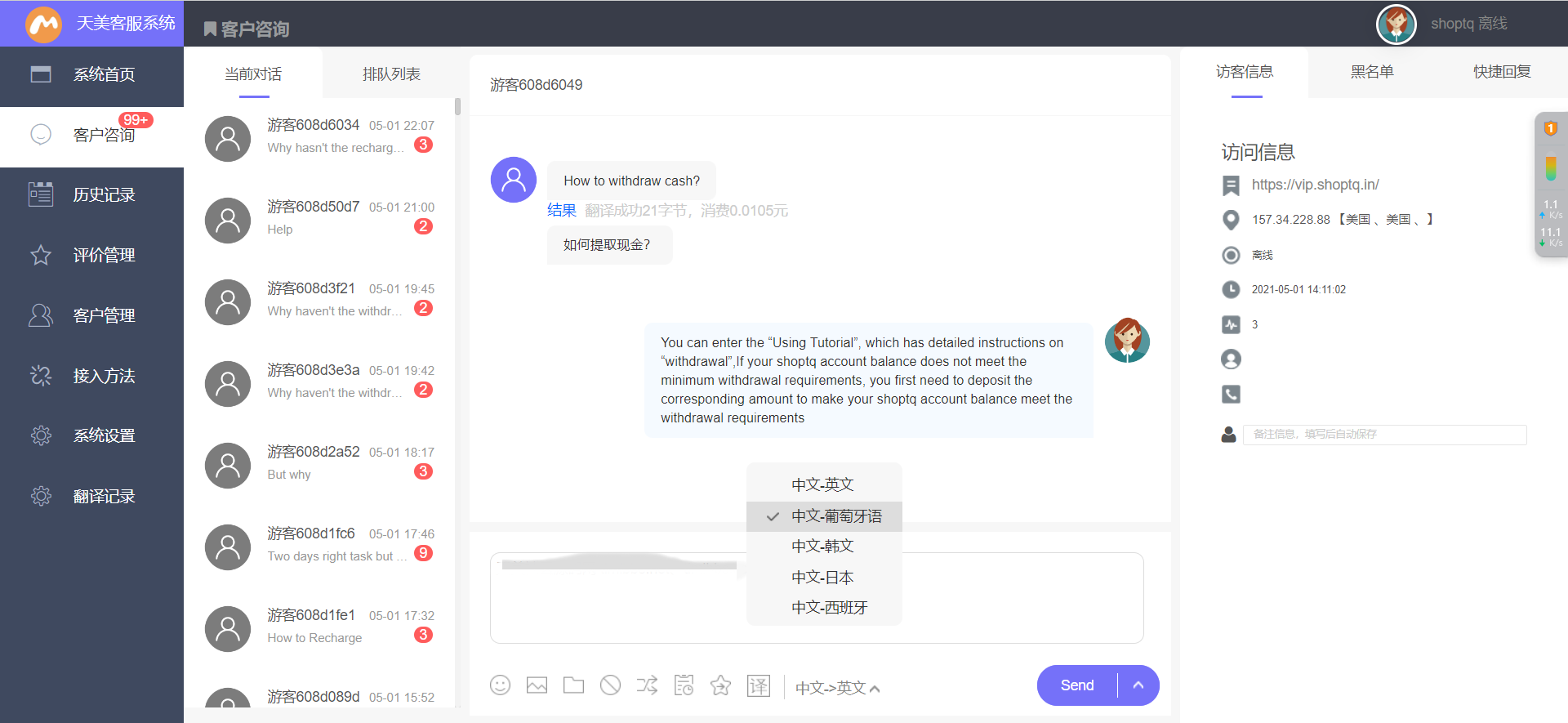1568x723 pixels.
Task: Choose 中文-韩文 translation option
Action: click(x=822, y=547)
